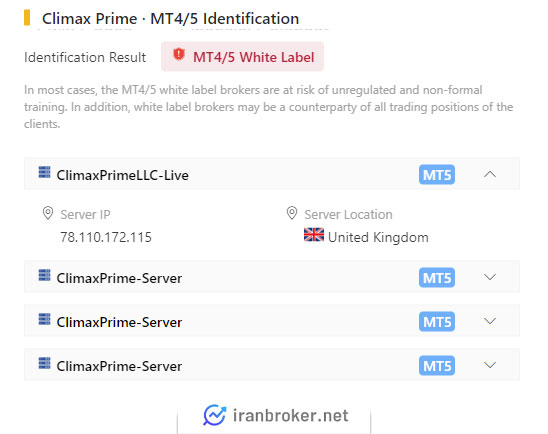Viewport: 548px width, 434px height.
Task: Click the MT4/5 White Label result badge
Action: pos(242,57)
